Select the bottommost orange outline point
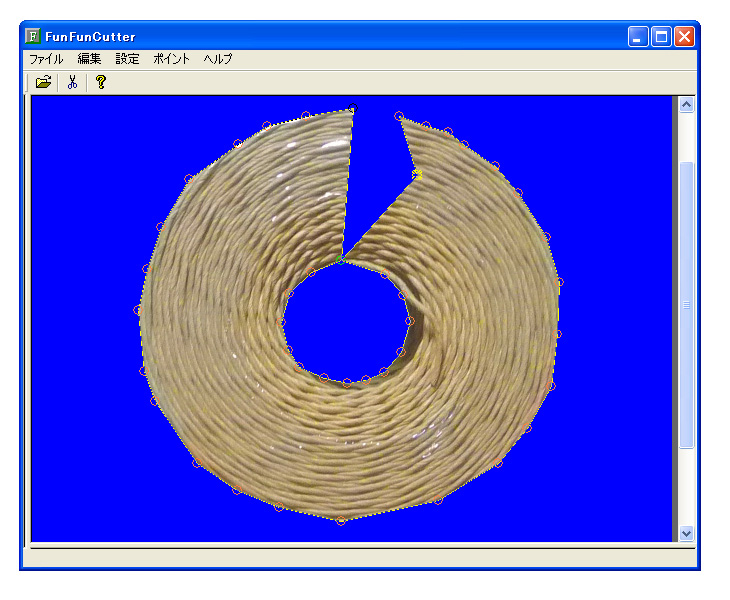Screen dimensions: 730x600 [x=341, y=521]
